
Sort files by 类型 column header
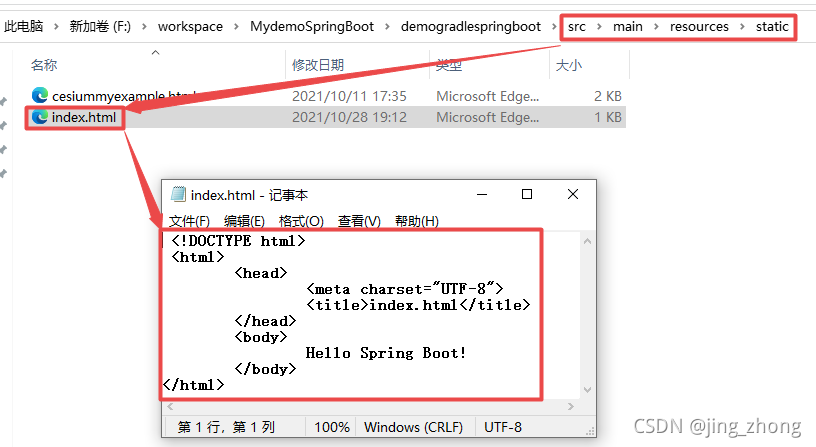[x=449, y=65]
